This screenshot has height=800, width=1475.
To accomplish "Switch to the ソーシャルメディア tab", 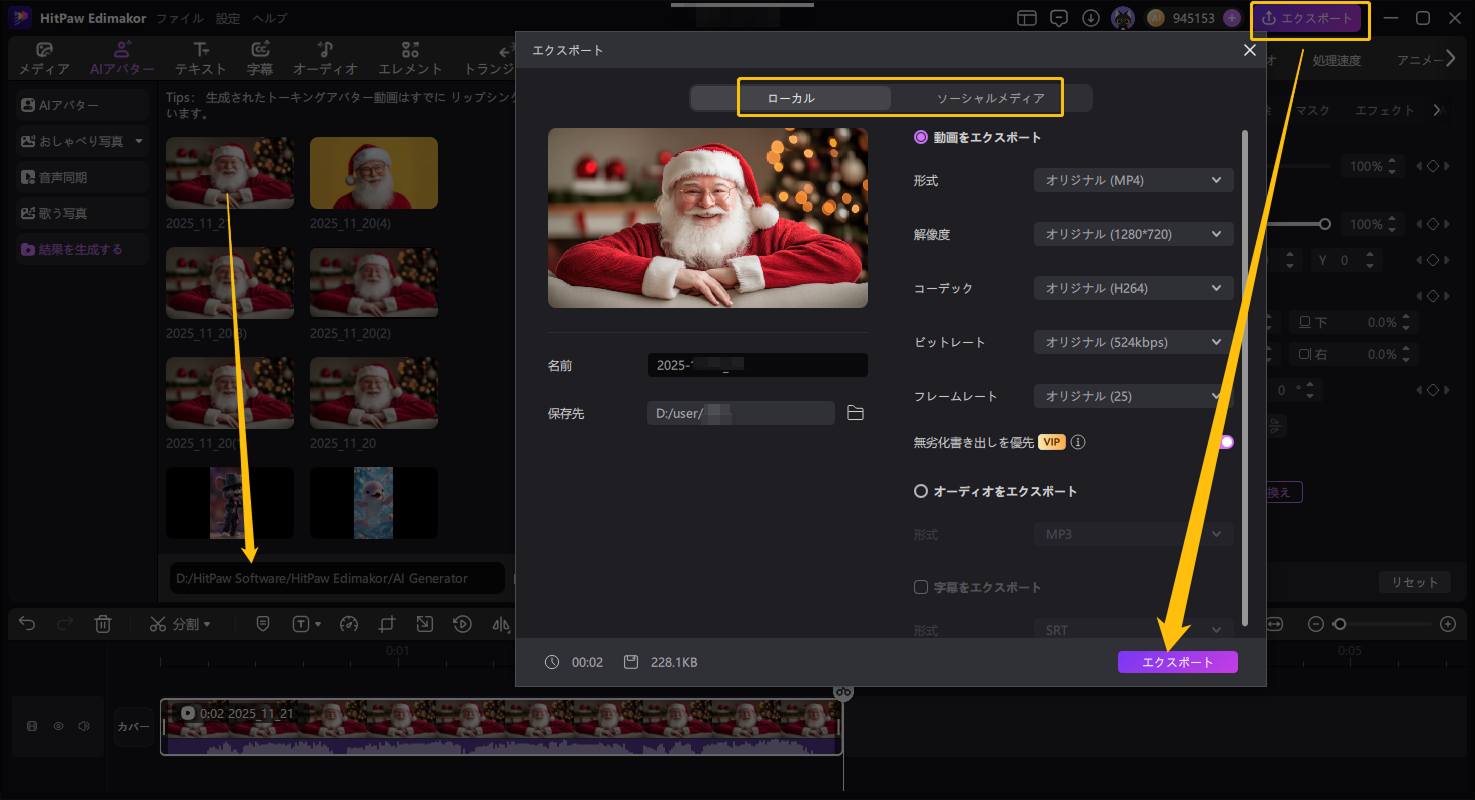I will tap(990, 98).
